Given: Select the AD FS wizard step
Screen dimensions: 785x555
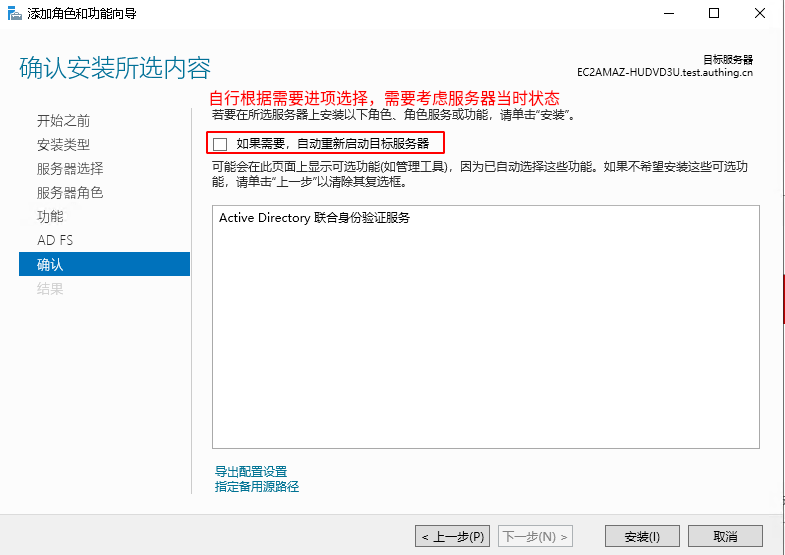Looking at the screenshot, I should [x=55, y=240].
